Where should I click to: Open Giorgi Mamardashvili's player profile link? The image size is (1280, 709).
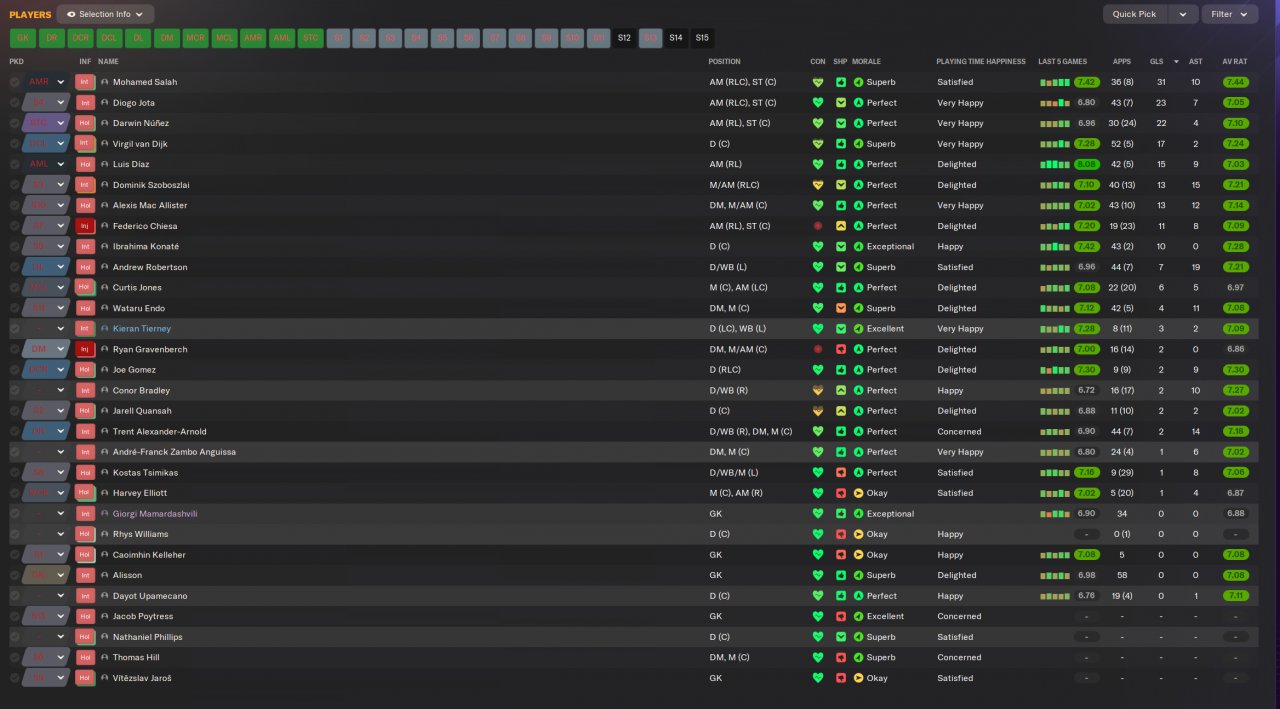(x=155, y=514)
